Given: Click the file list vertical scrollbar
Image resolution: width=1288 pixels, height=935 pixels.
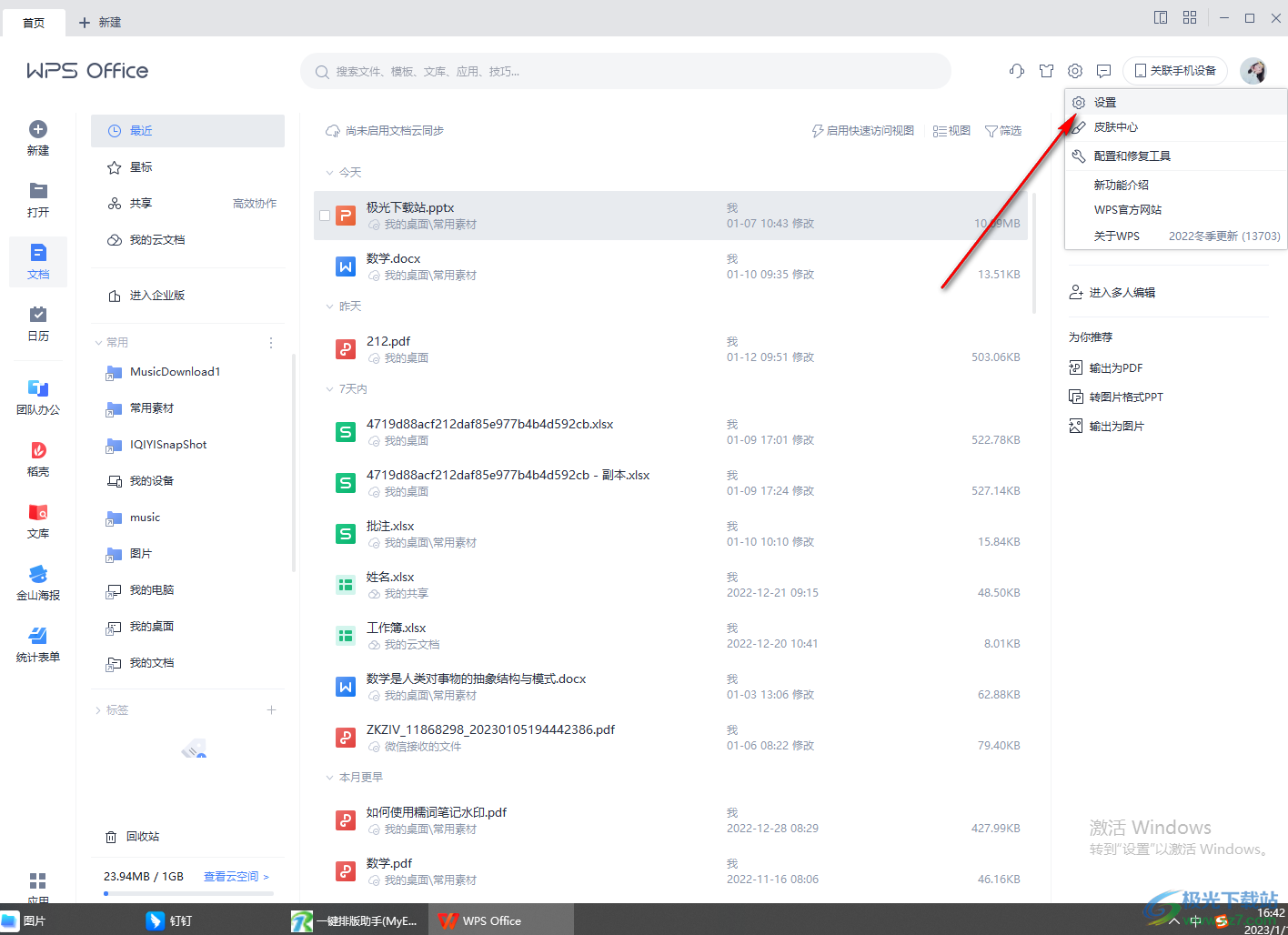Looking at the screenshot, I should (x=1034, y=253).
